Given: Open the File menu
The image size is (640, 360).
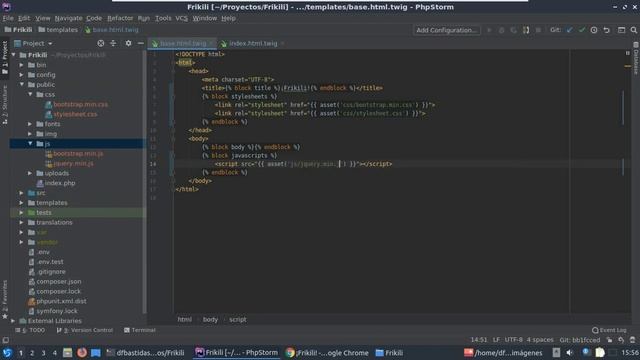Looking at the screenshot, I should click(8, 18).
